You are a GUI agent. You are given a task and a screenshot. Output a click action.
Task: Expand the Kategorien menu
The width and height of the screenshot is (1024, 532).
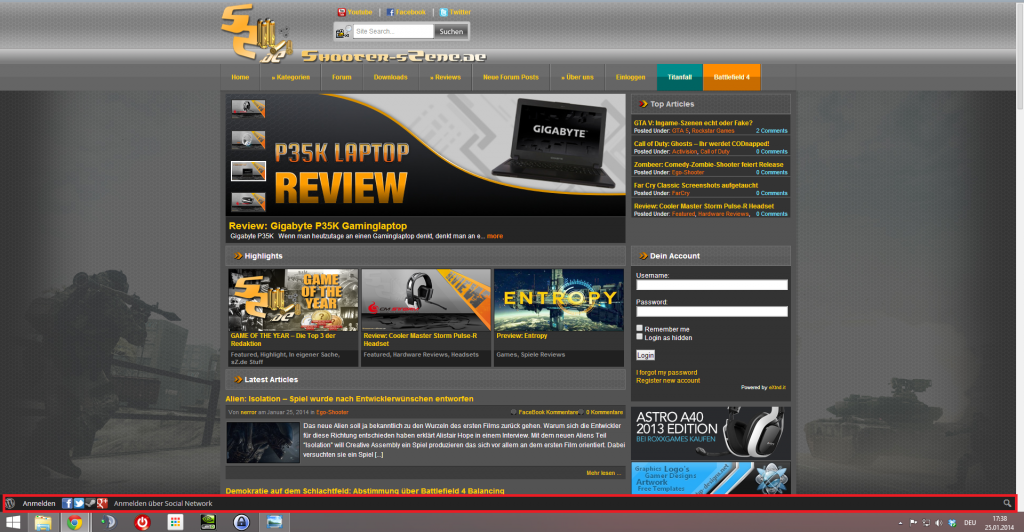291,77
